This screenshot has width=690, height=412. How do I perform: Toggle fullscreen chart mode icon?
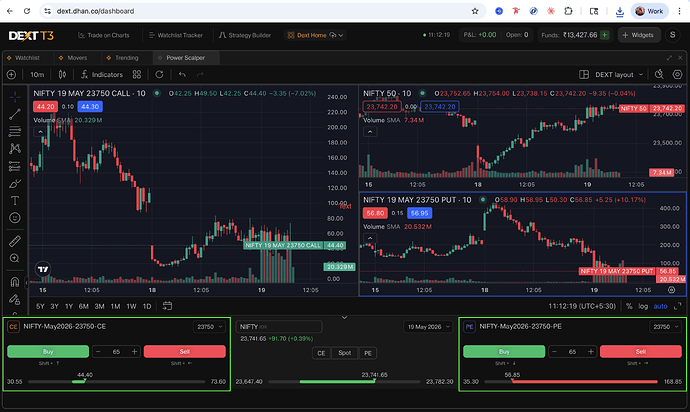(x=678, y=306)
